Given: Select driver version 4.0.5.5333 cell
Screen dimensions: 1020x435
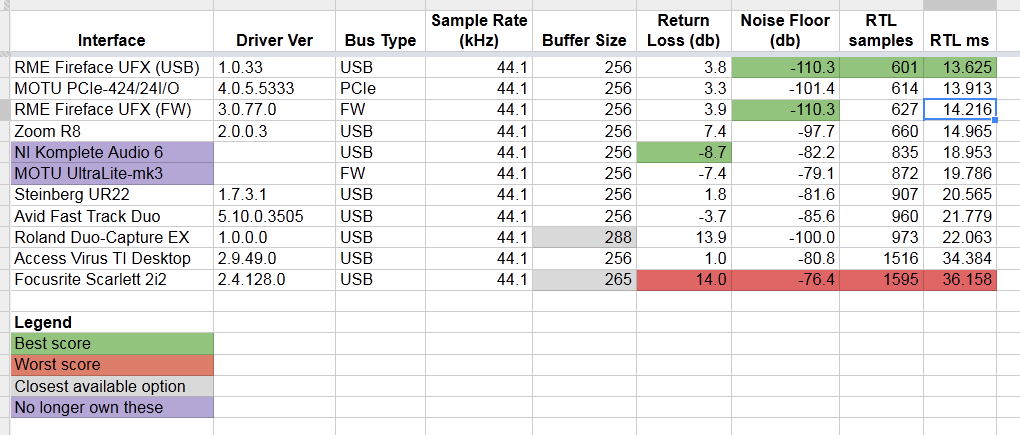Looking at the screenshot, I should click(x=275, y=89).
